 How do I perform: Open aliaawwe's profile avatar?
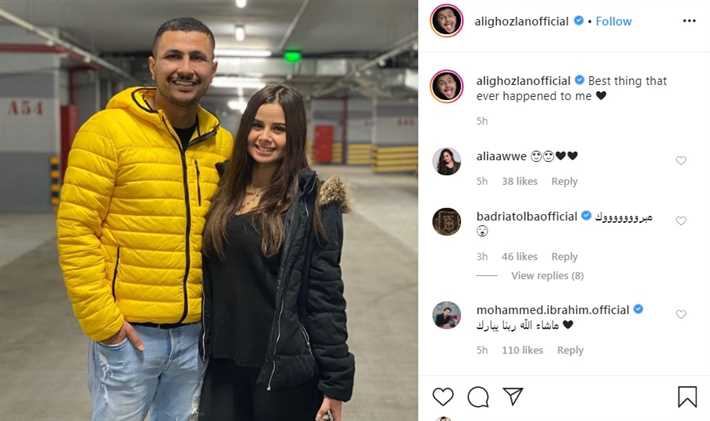pos(447,161)
